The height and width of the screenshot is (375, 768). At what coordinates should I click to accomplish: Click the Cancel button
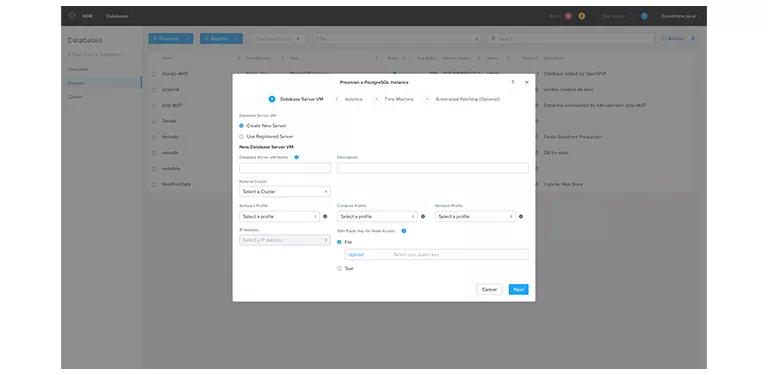[489, 289]
